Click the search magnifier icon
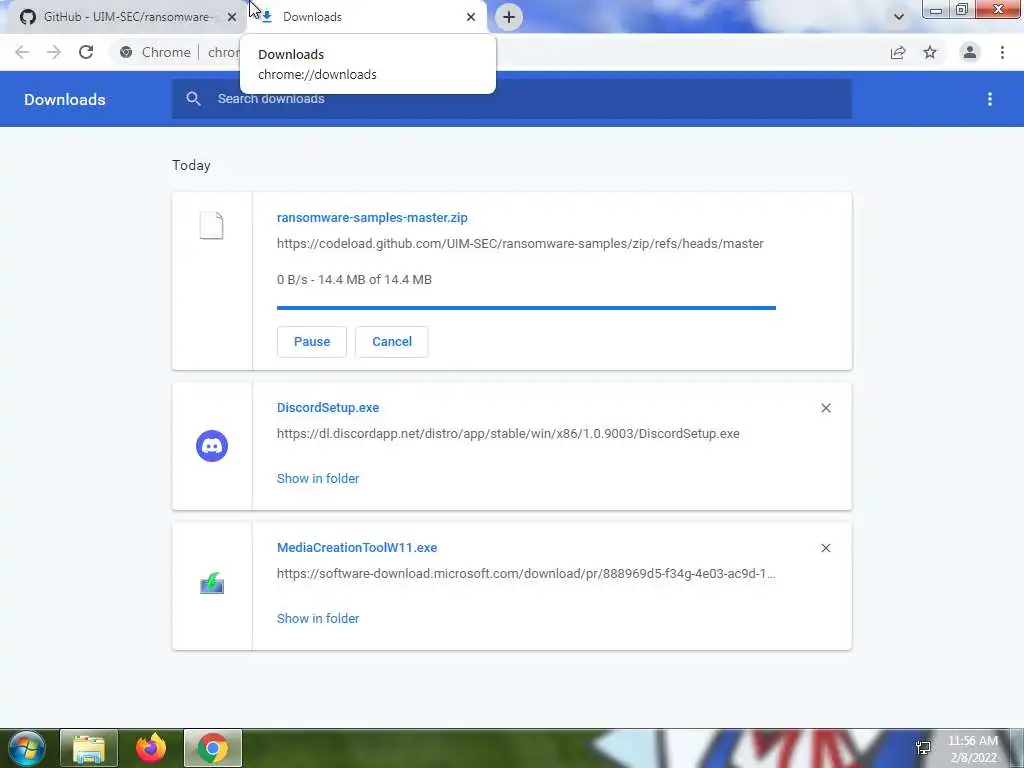This screenshot has width=1024, height=768. point(193,99)
